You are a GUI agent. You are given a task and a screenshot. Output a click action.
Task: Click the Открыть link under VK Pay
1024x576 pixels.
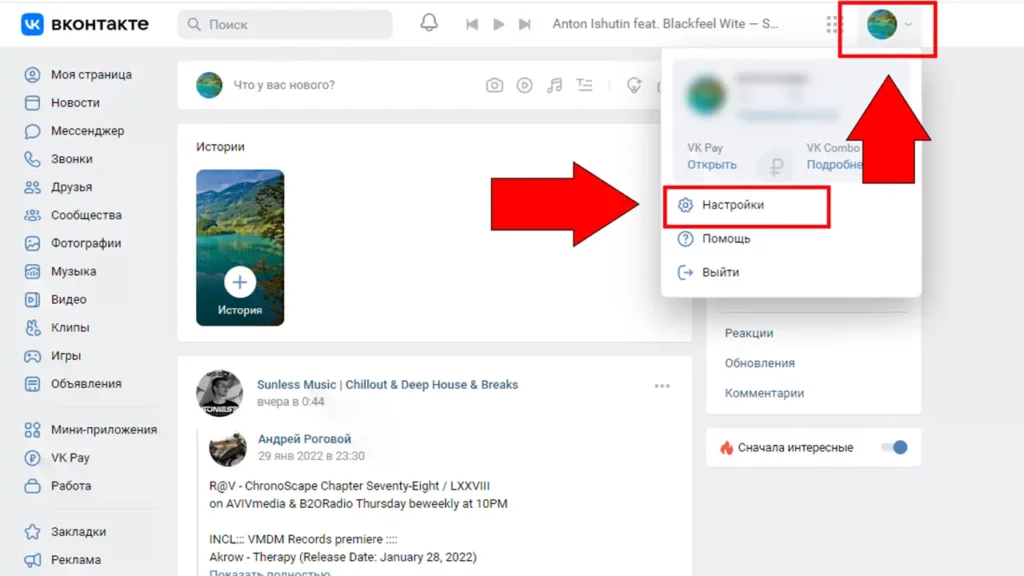(x=711, y=165)
